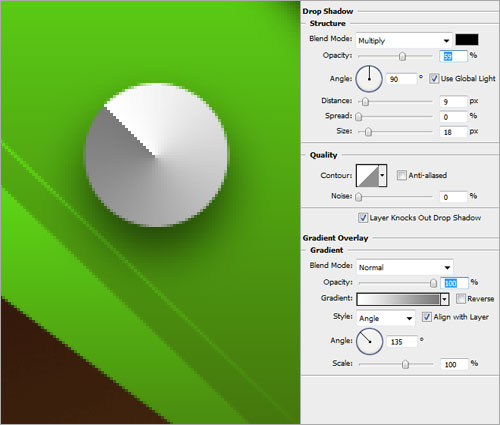The width and height of the screenshot is (500, 425).
Task: Click the Size value field showing 18
Action: point(453,132)
